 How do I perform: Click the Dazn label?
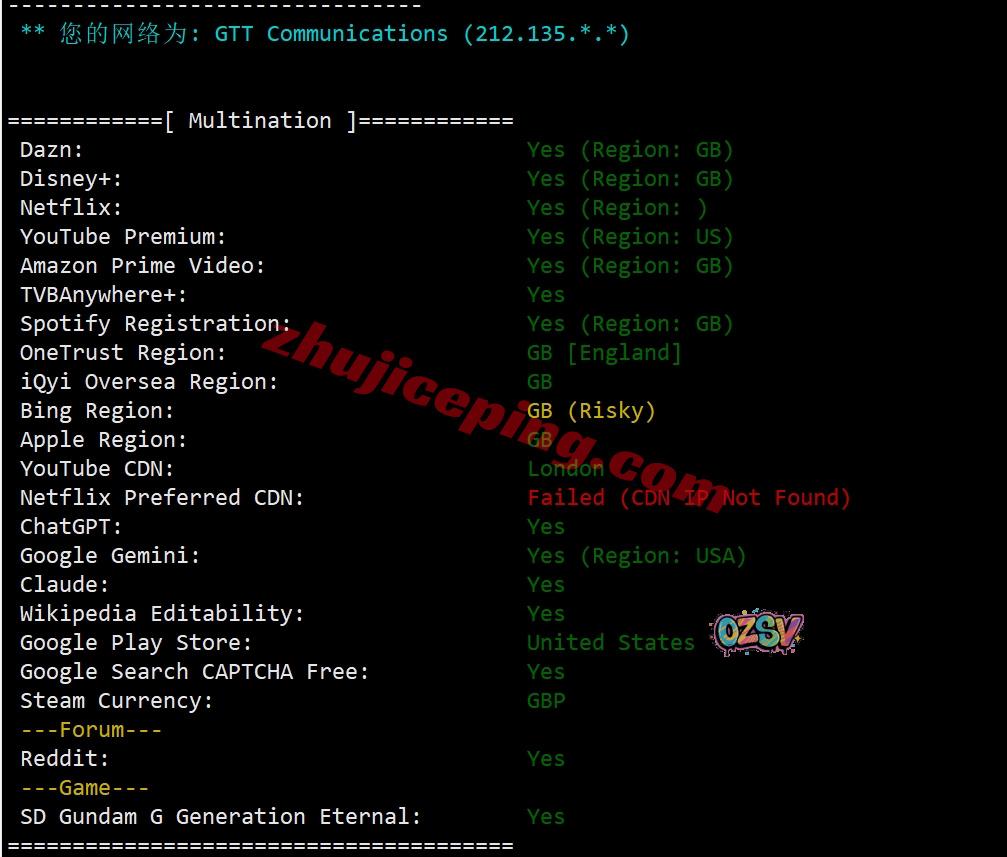pos(51,150)
